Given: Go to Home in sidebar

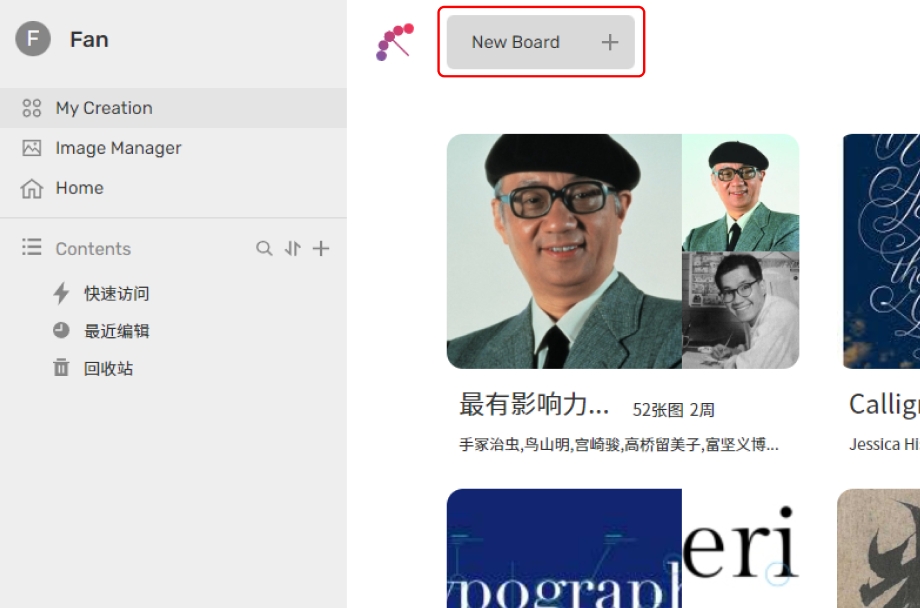Looking at the screenshot, I should pyautogui.click(x=79, y=188).
